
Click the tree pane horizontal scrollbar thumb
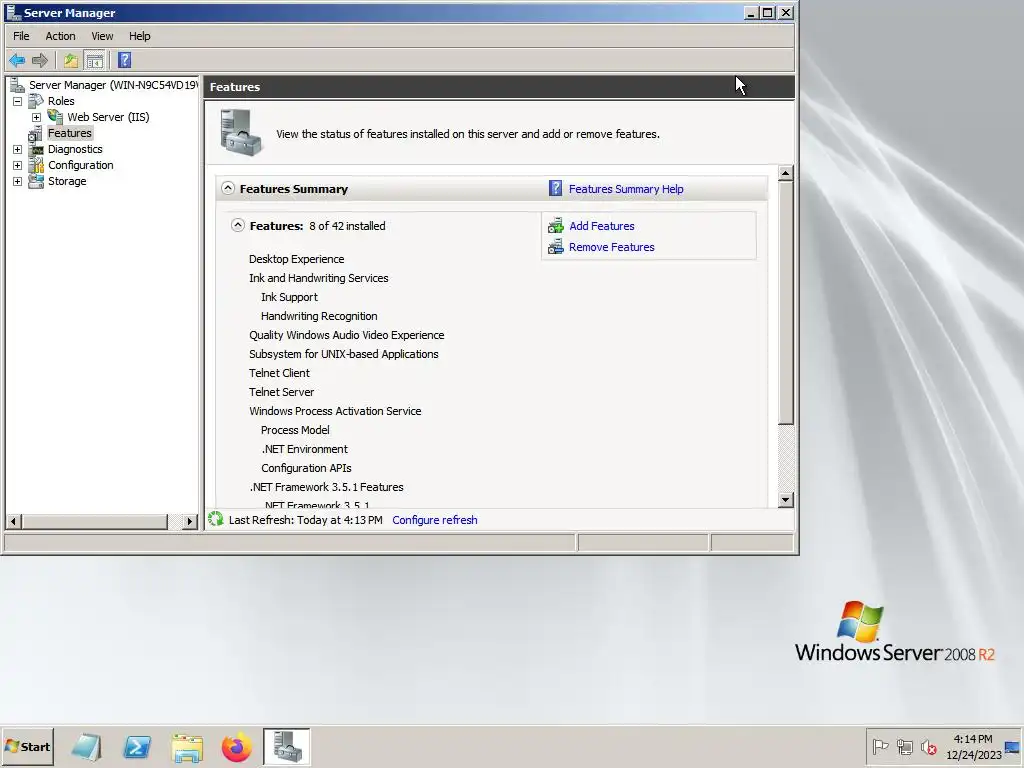coord(95,521)
